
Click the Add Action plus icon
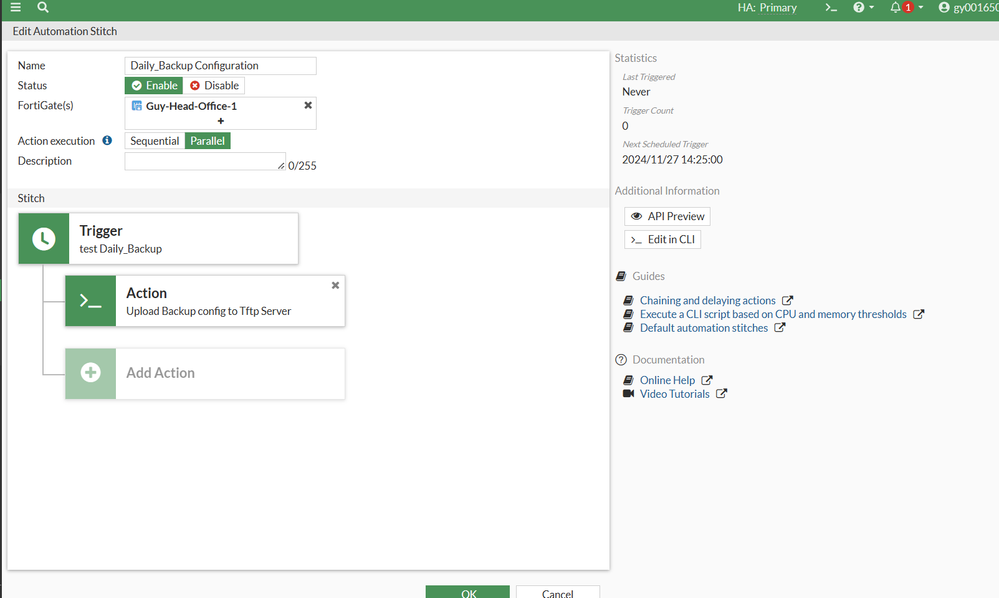click(90, 373)
